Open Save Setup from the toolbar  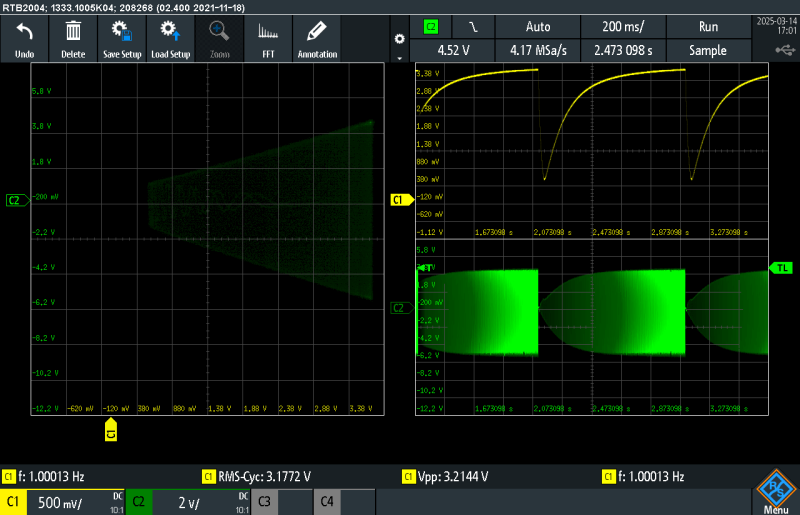[x=122, y=38]
